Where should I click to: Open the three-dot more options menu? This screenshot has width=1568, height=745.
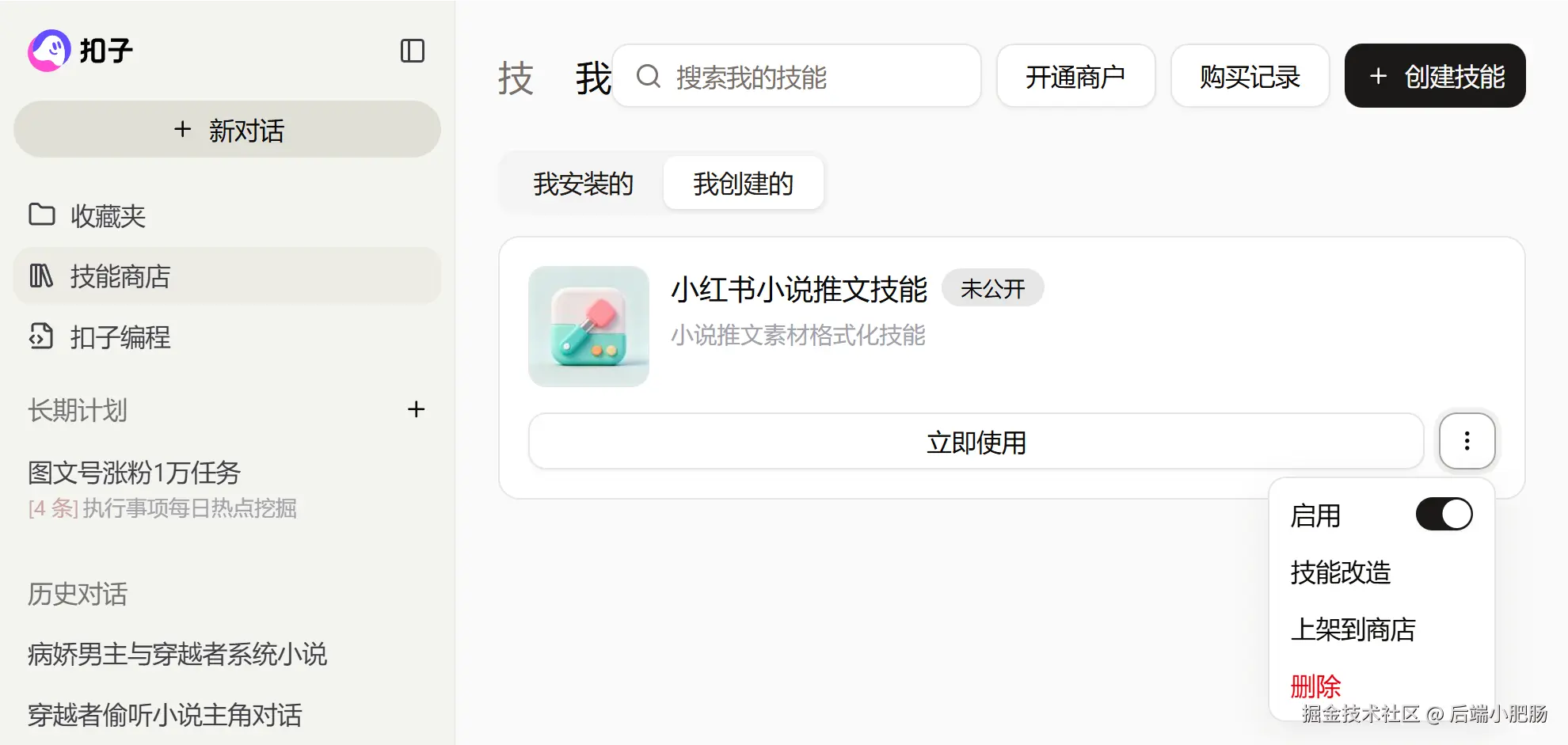coord(1467,441)
